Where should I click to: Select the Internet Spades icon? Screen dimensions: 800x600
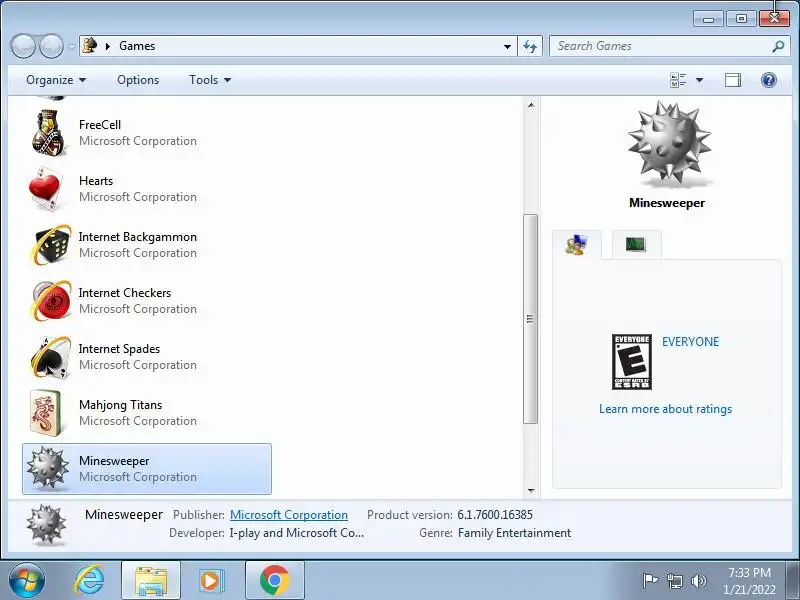point(50,357)
